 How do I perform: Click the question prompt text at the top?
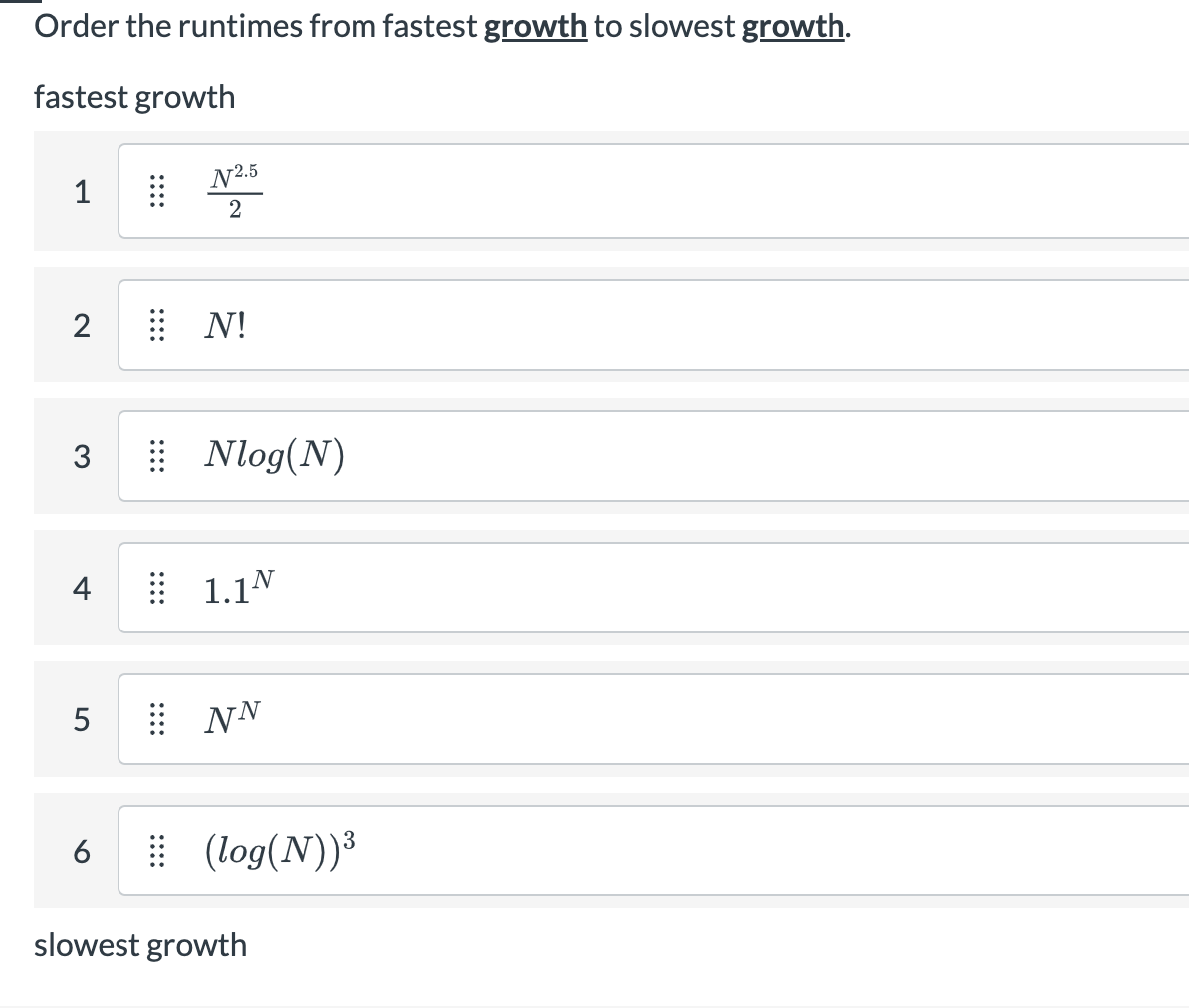coord(398,25)
